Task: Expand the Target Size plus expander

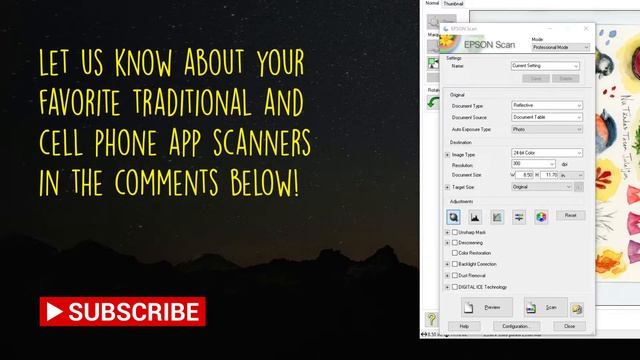Action: 447,187
